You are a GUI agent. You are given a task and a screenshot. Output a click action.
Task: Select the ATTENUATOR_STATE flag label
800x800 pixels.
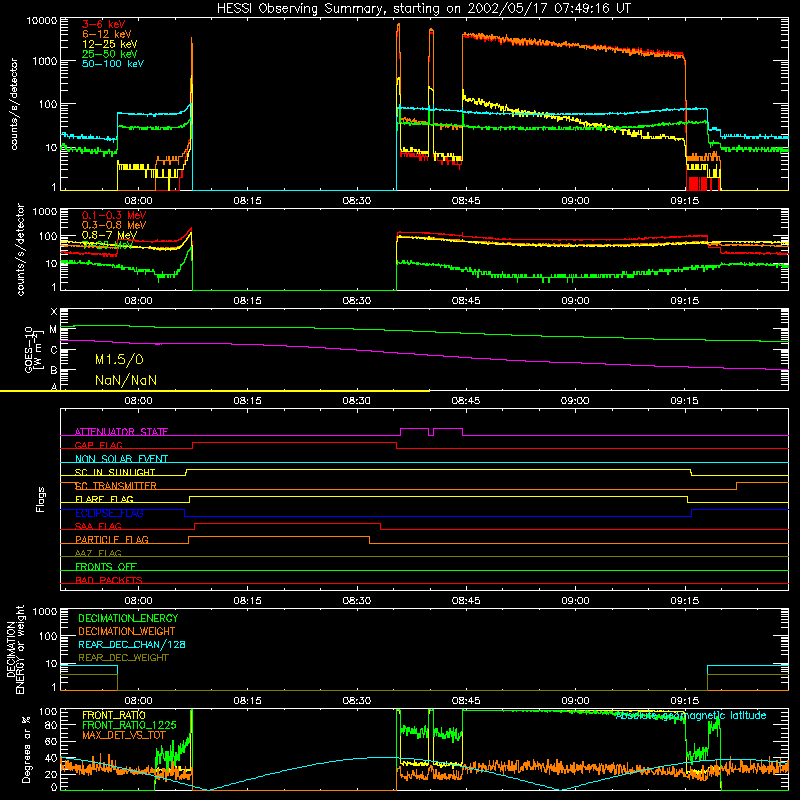(x=121, y=432)
